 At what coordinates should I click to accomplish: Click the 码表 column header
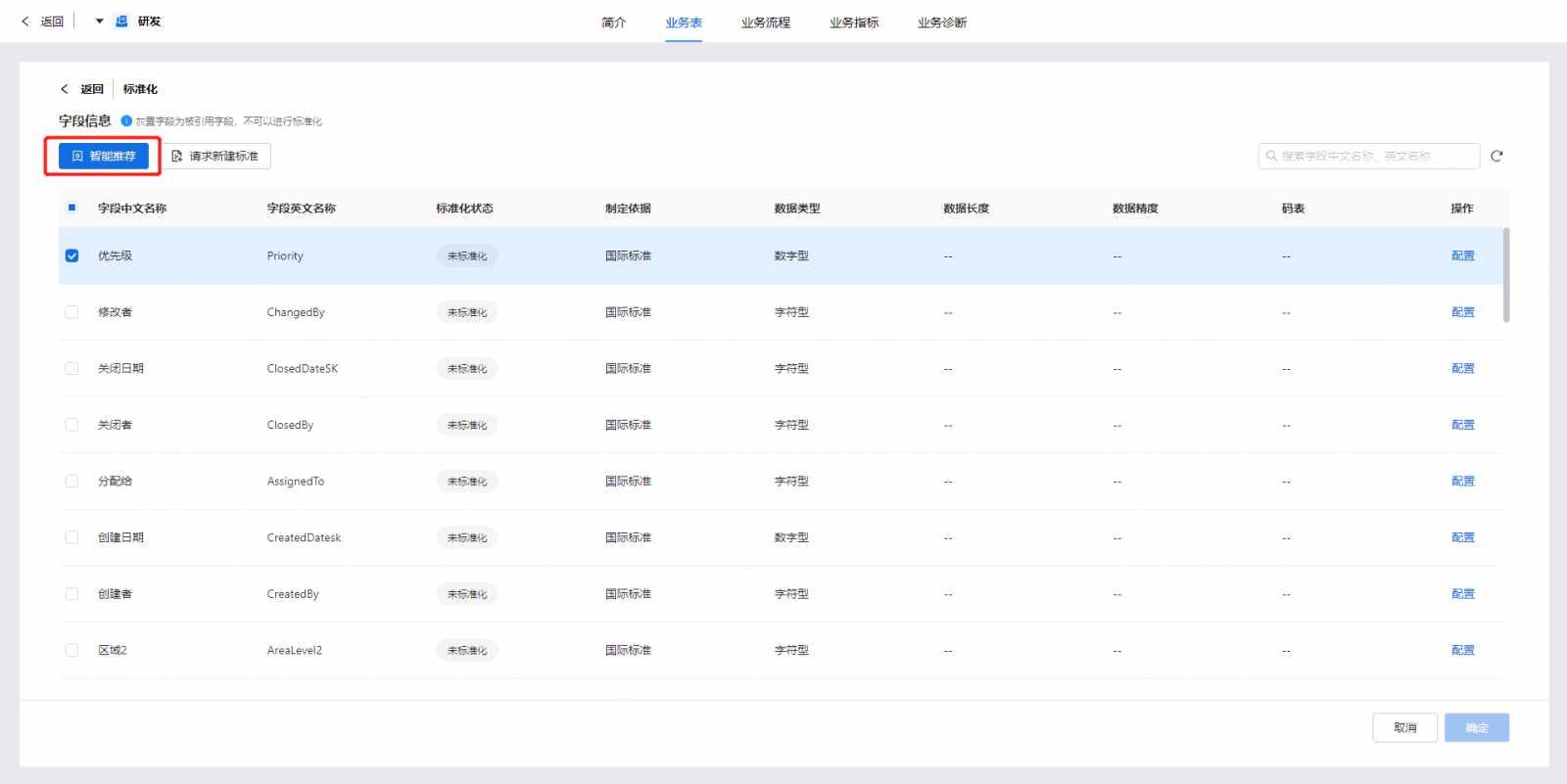tap(1293, 208)
